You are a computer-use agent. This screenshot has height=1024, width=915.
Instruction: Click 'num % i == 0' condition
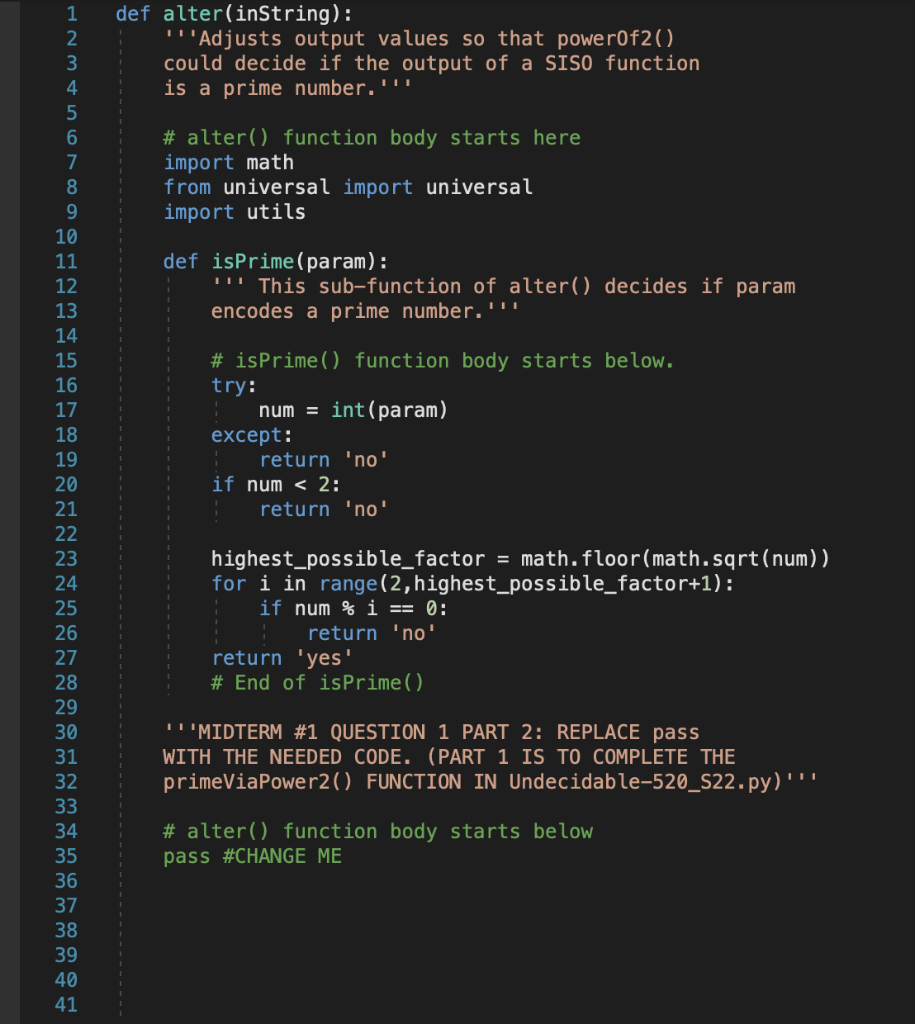(x=365, y=609)
